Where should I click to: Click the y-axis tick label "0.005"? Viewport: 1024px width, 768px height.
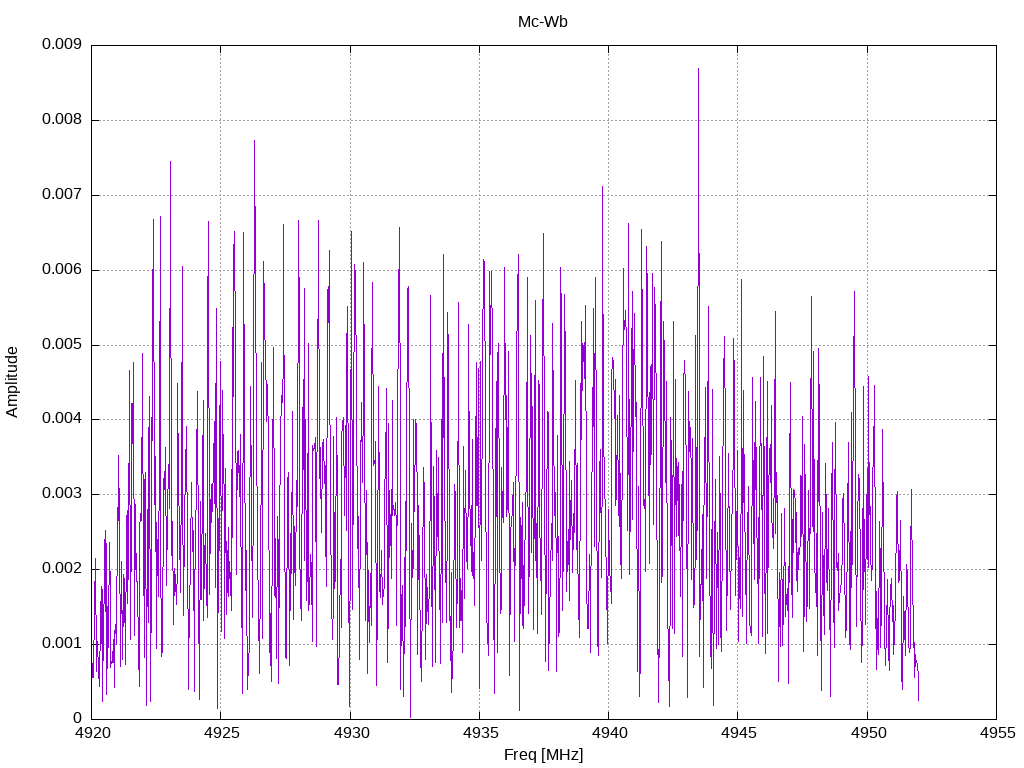(62, 344)
